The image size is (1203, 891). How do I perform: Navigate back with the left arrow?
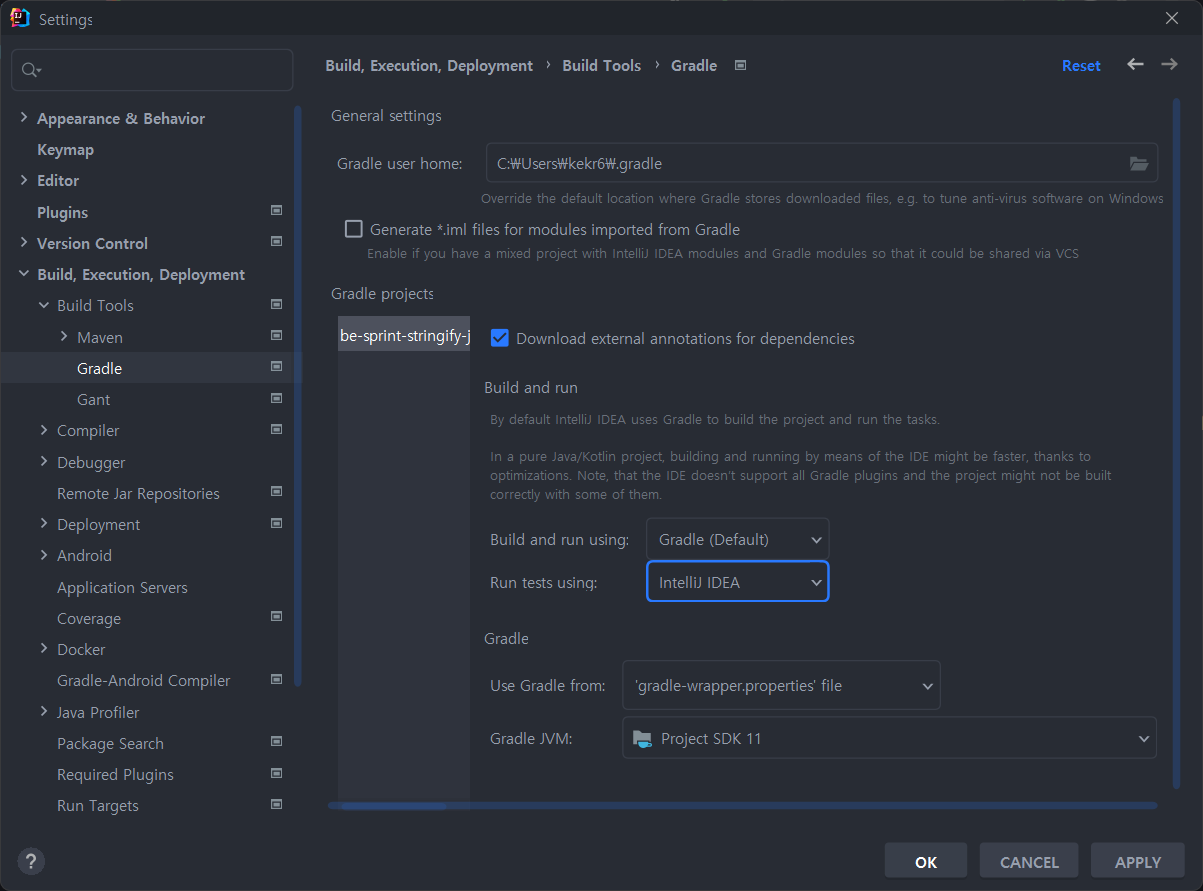coord(1135,64)
